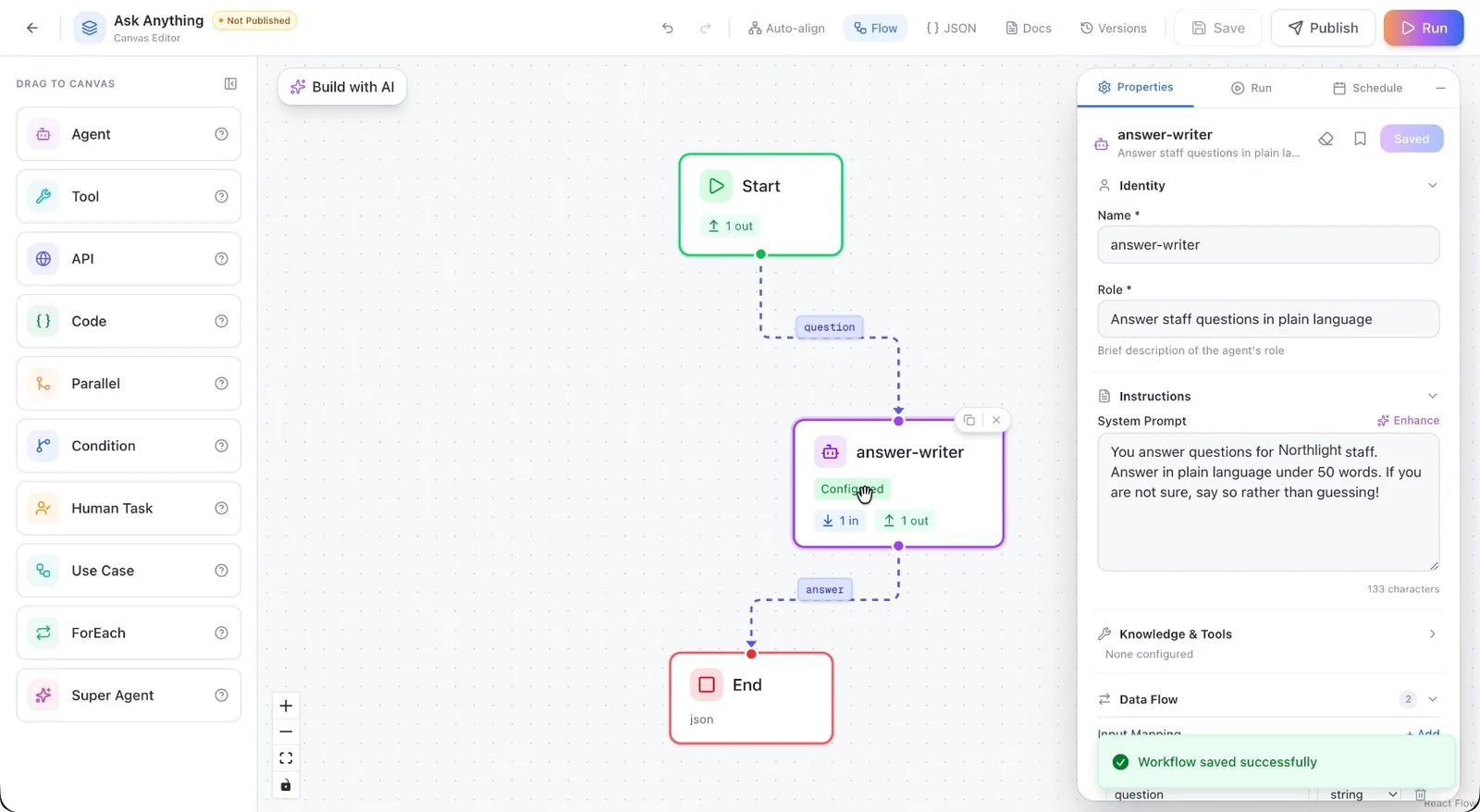
Task: Open the Docs panel
Action: [1029, 28]
